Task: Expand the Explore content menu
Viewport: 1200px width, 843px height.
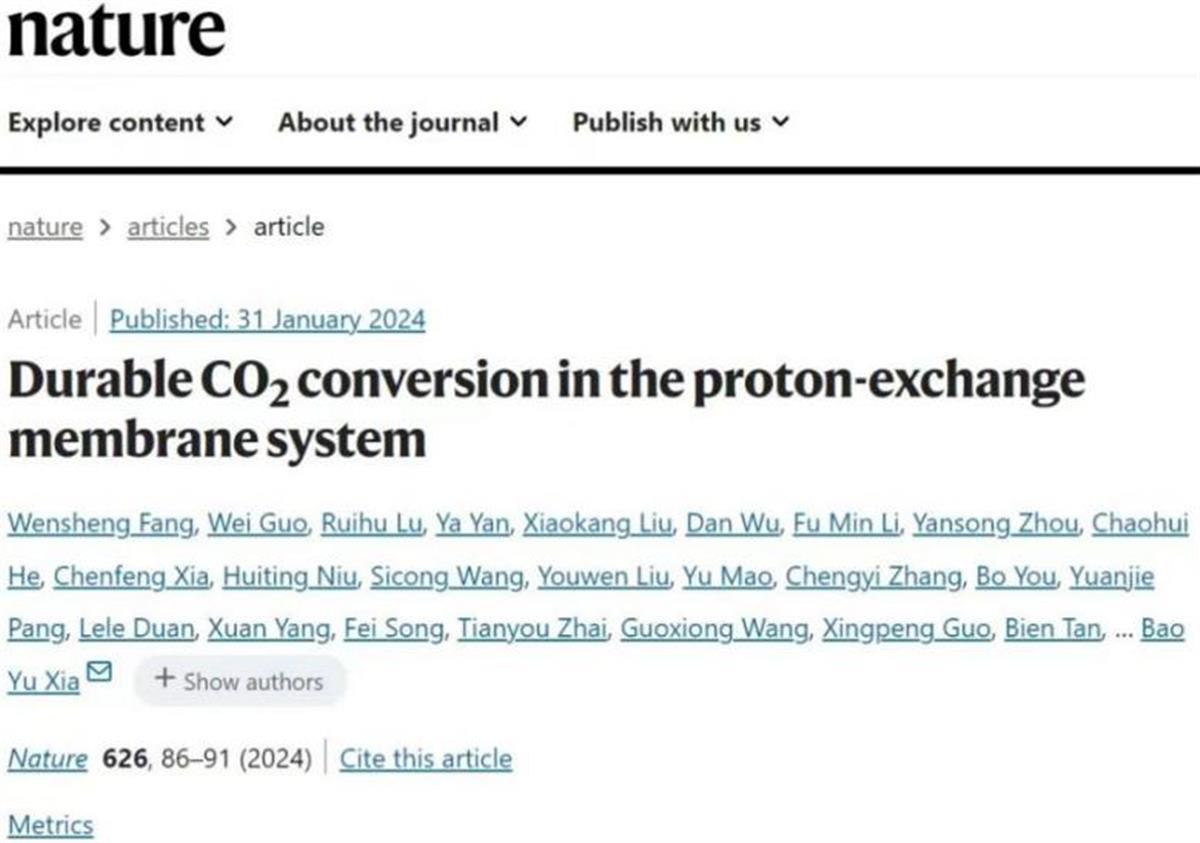Action: tap(120, 123)
